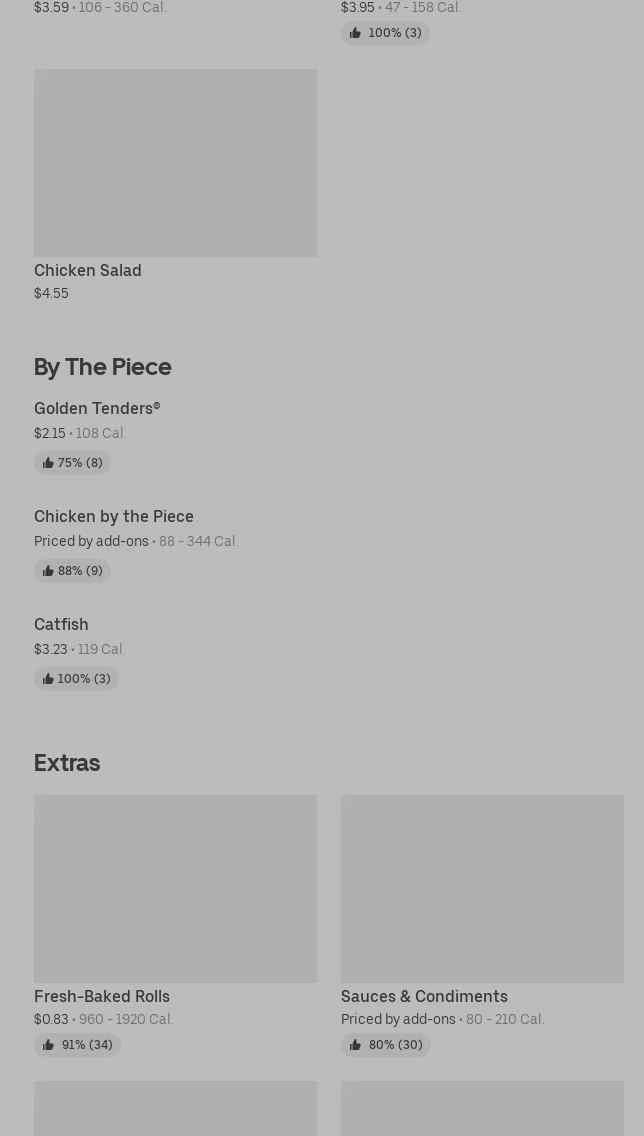The width and height of the screenshot is (644, 1136).
Task: Click thumbs-up icon under Fresh-Baked Rolls
Action: [48, 1045]
